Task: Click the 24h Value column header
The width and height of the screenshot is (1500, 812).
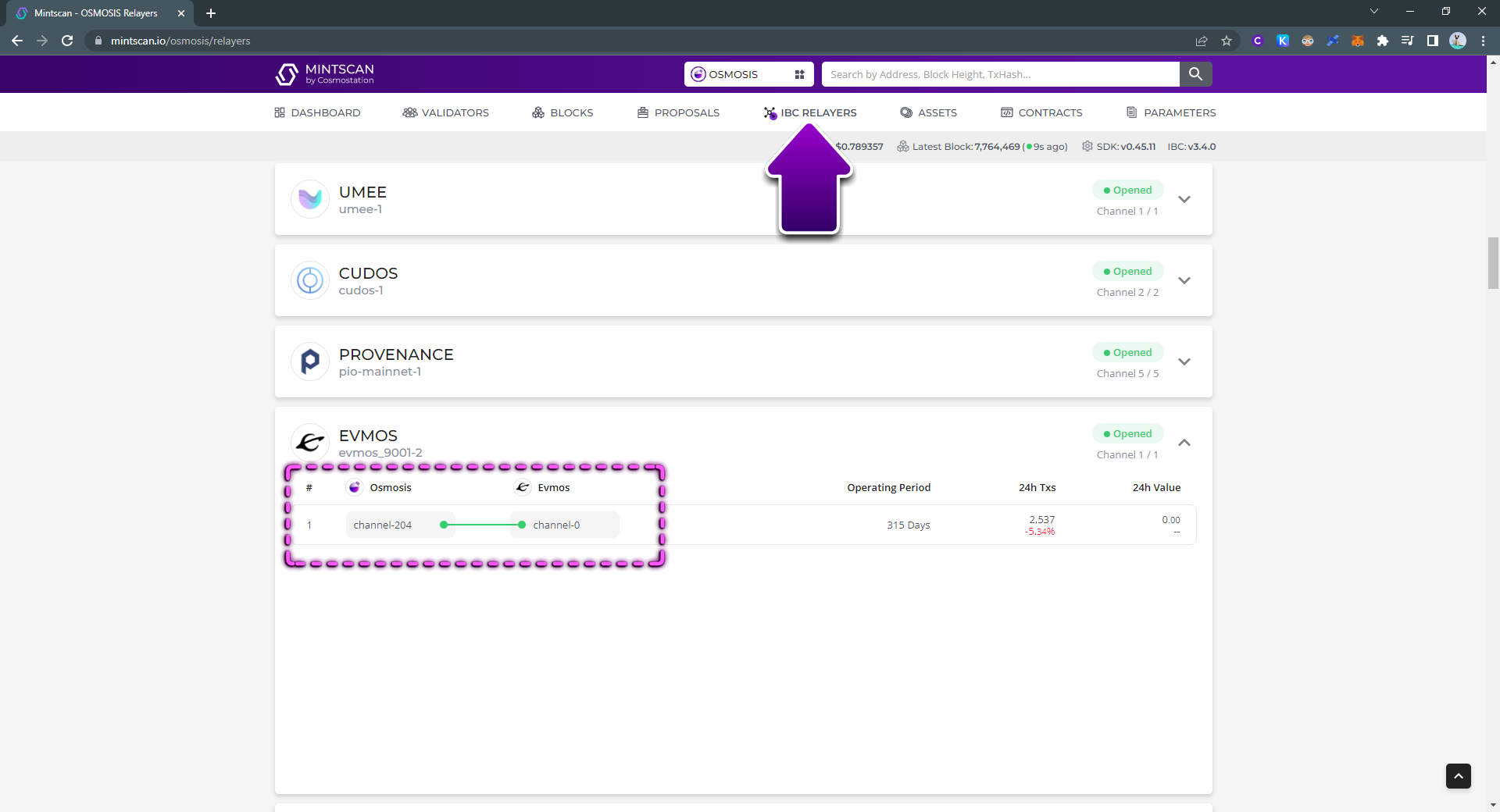Action: pos(1156,487)
